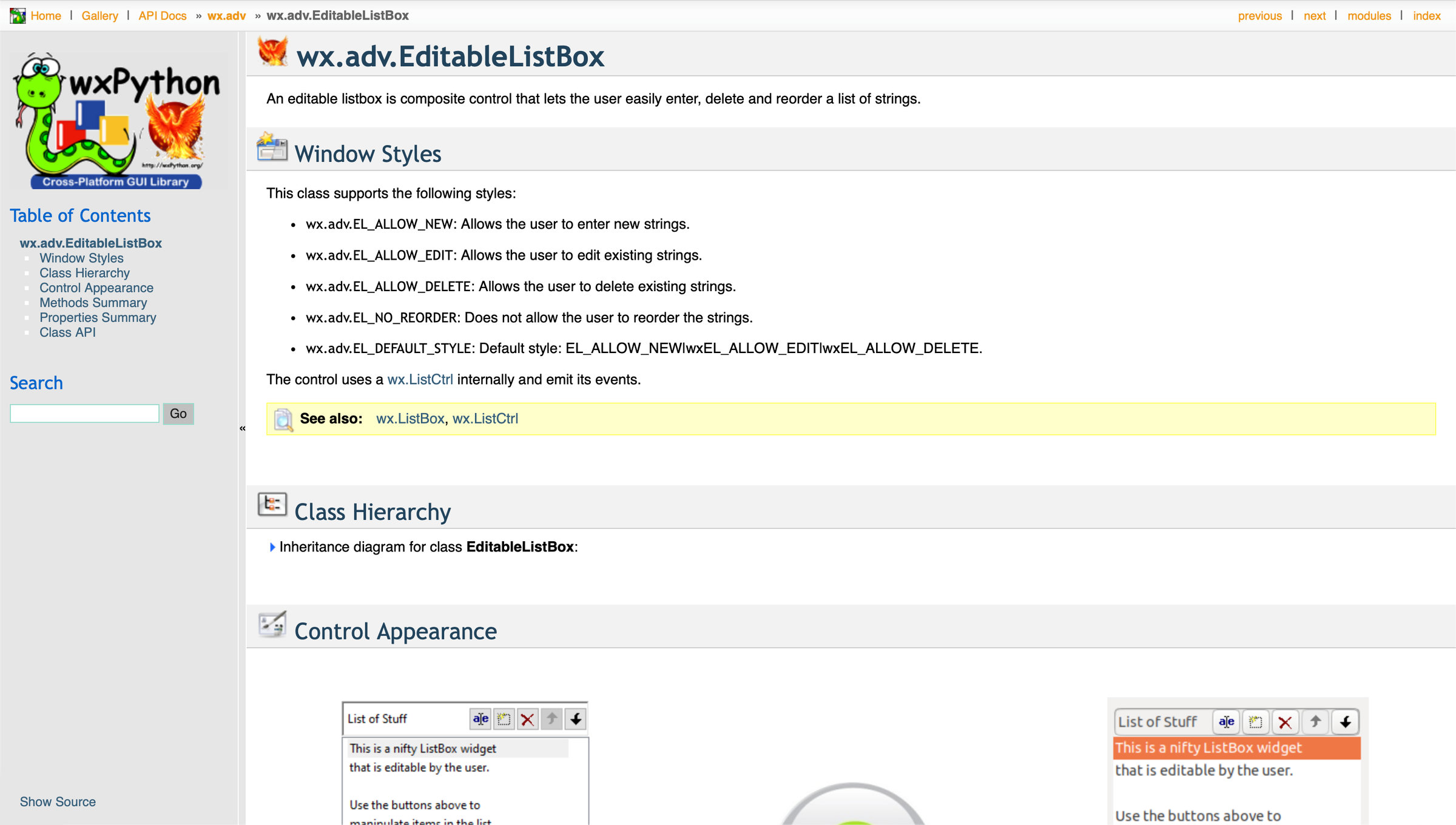Click the Table of Contents heading link
The width and height of the screenshot is (1456, 825).
pyautogui.click(x=80, y=215)
